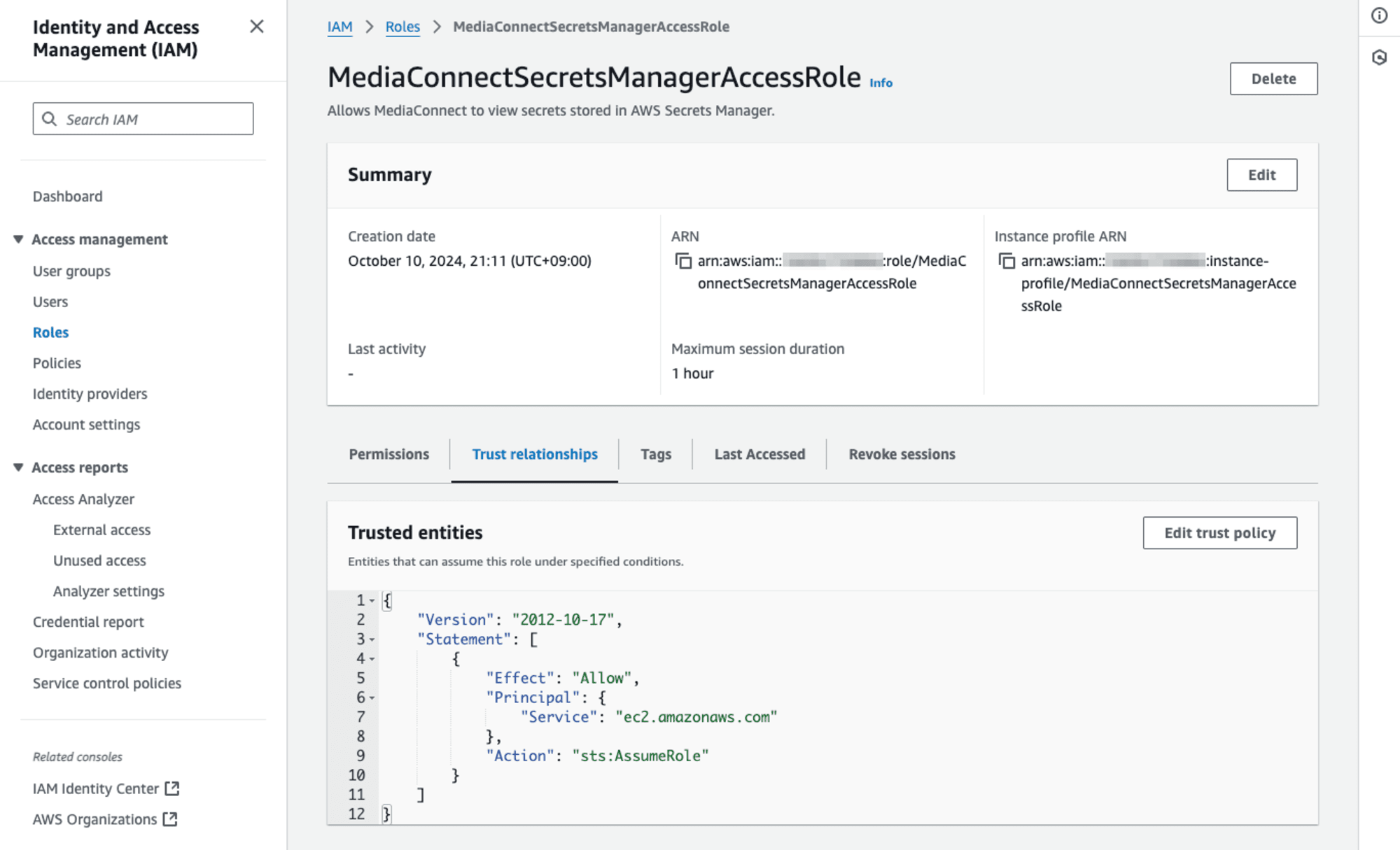Click the instance profile ARN text
Viewport: 1400px width, 850px height.
coord(1158,283)
